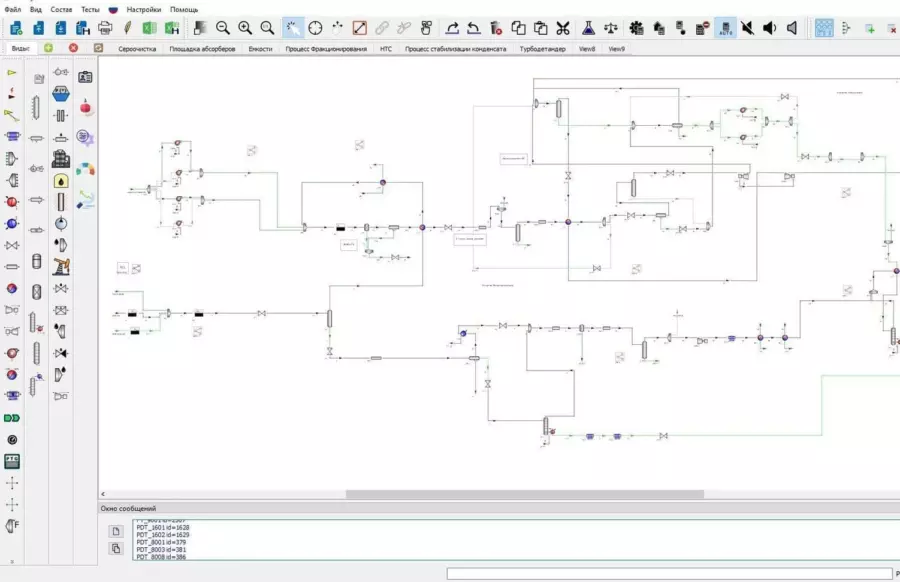Click the balance scales icon
The image size is (900, 582).
[611, 28]
